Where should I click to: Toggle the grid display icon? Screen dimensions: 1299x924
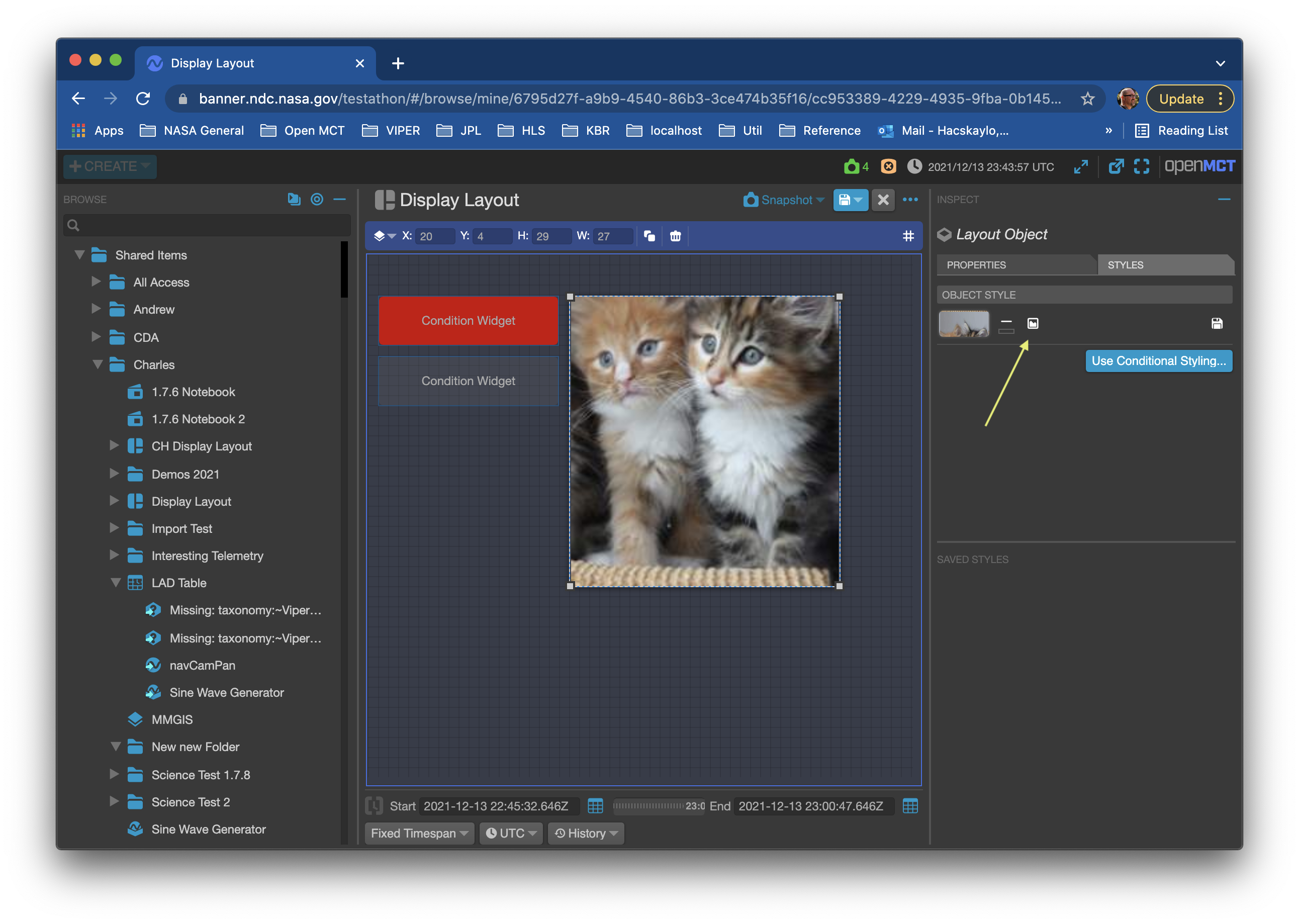908,236
